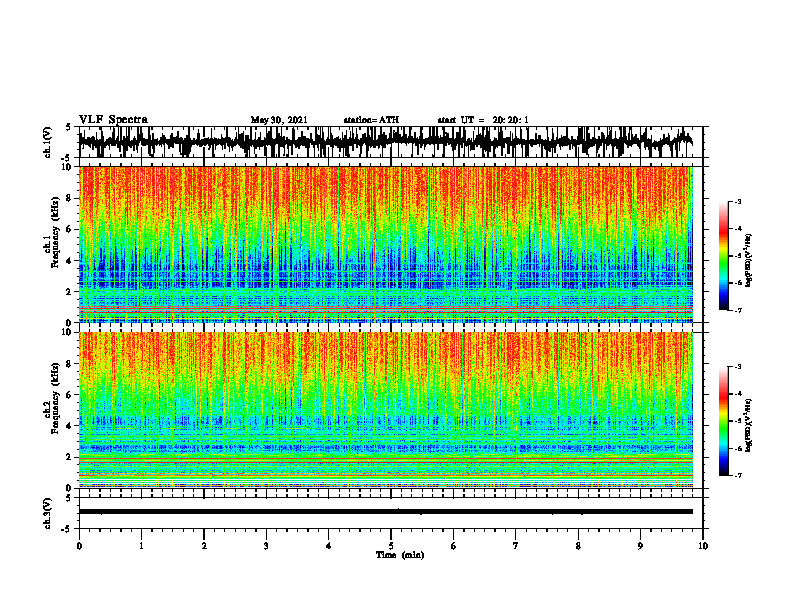Click inside the ch.2 spectrogram image

385,410
